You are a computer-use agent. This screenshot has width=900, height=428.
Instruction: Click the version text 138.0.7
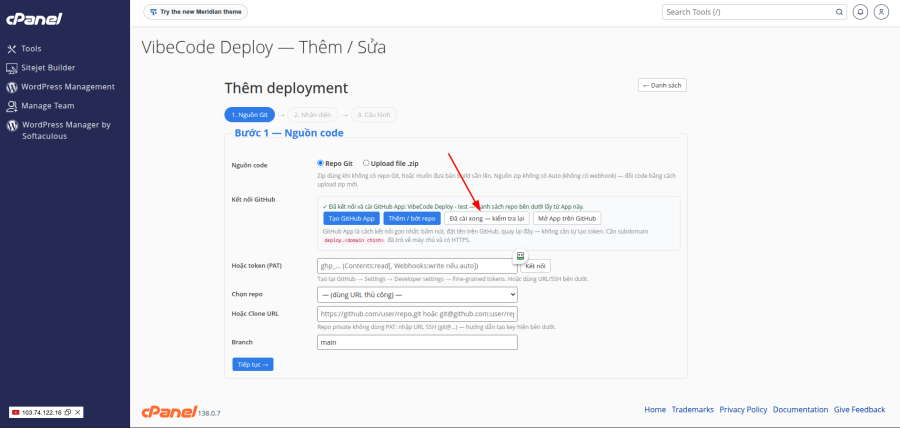(x=210, y=413)
